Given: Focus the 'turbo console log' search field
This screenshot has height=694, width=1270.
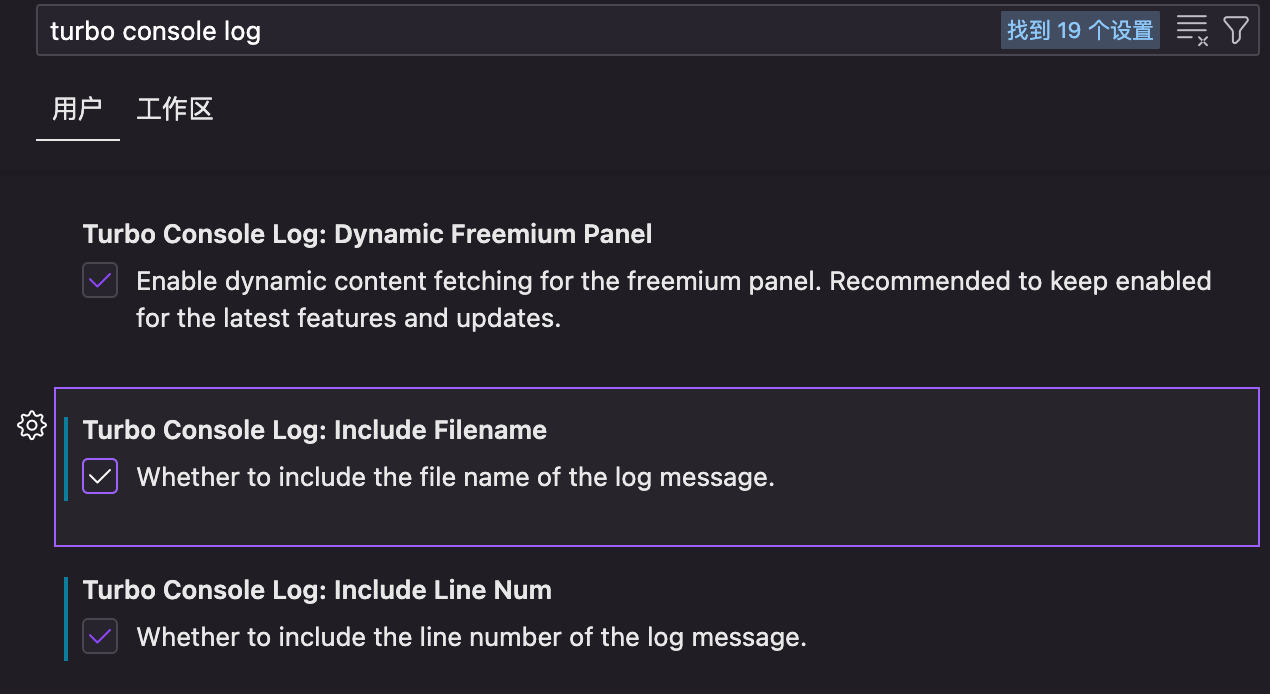Looking at the screenshot, I should pos(520,31).
